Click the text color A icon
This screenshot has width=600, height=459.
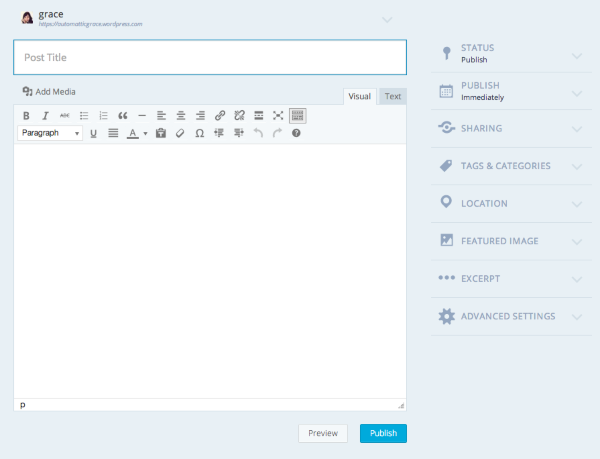tap(132, 133)
